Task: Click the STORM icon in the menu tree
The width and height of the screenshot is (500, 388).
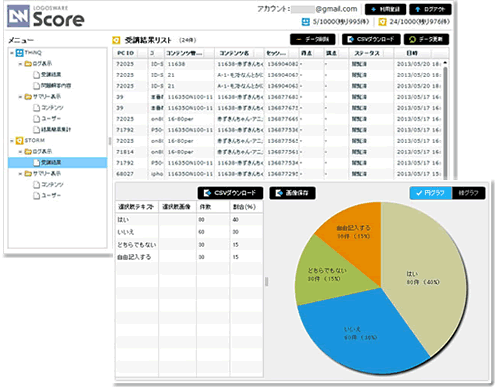Action: [x=20, y=140]
